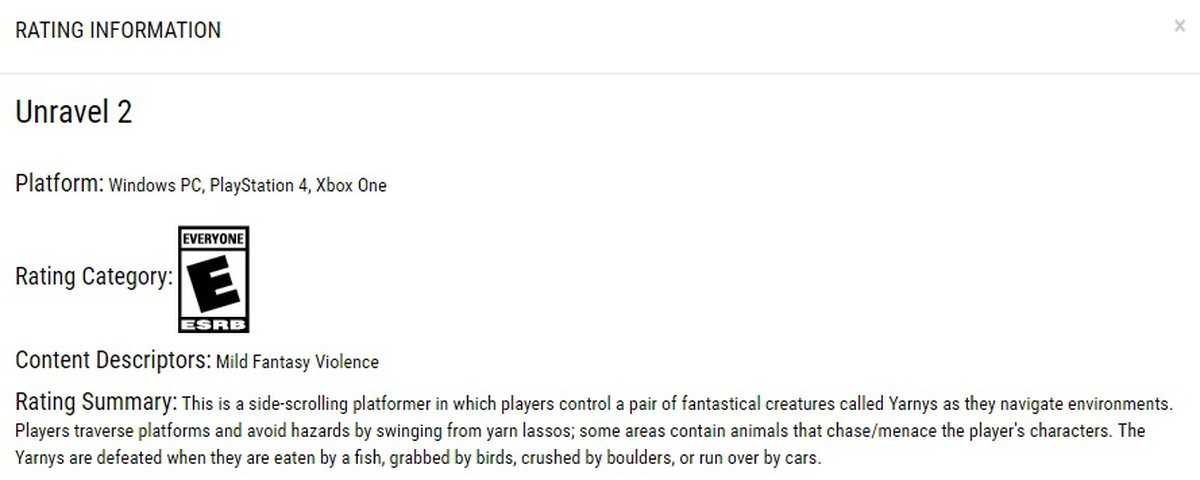Click the Platform label
The image size is (1200, 480).
(x=59, y=184)
